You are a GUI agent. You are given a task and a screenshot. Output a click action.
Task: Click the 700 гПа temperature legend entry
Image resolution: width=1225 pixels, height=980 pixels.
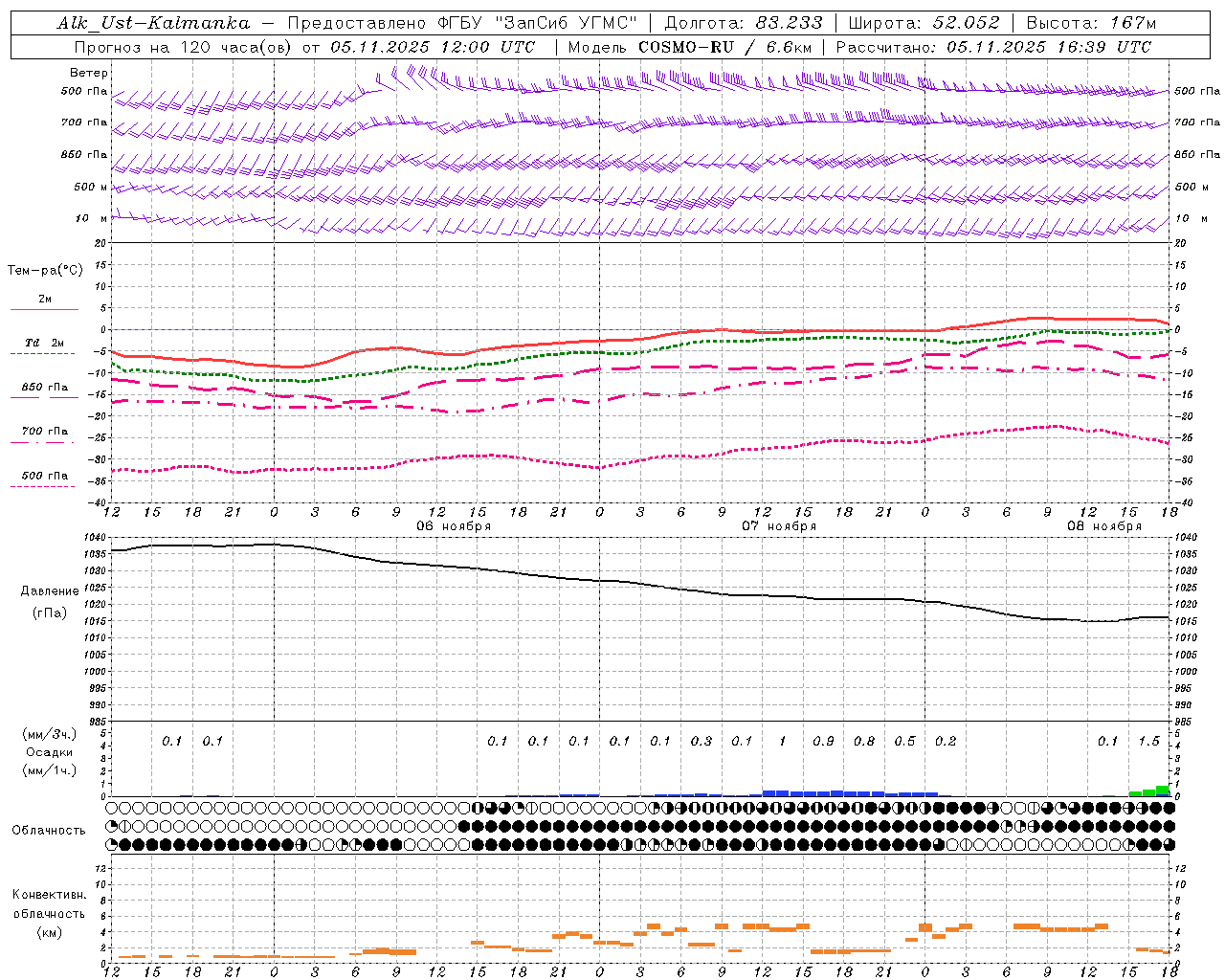click(44, 432)
